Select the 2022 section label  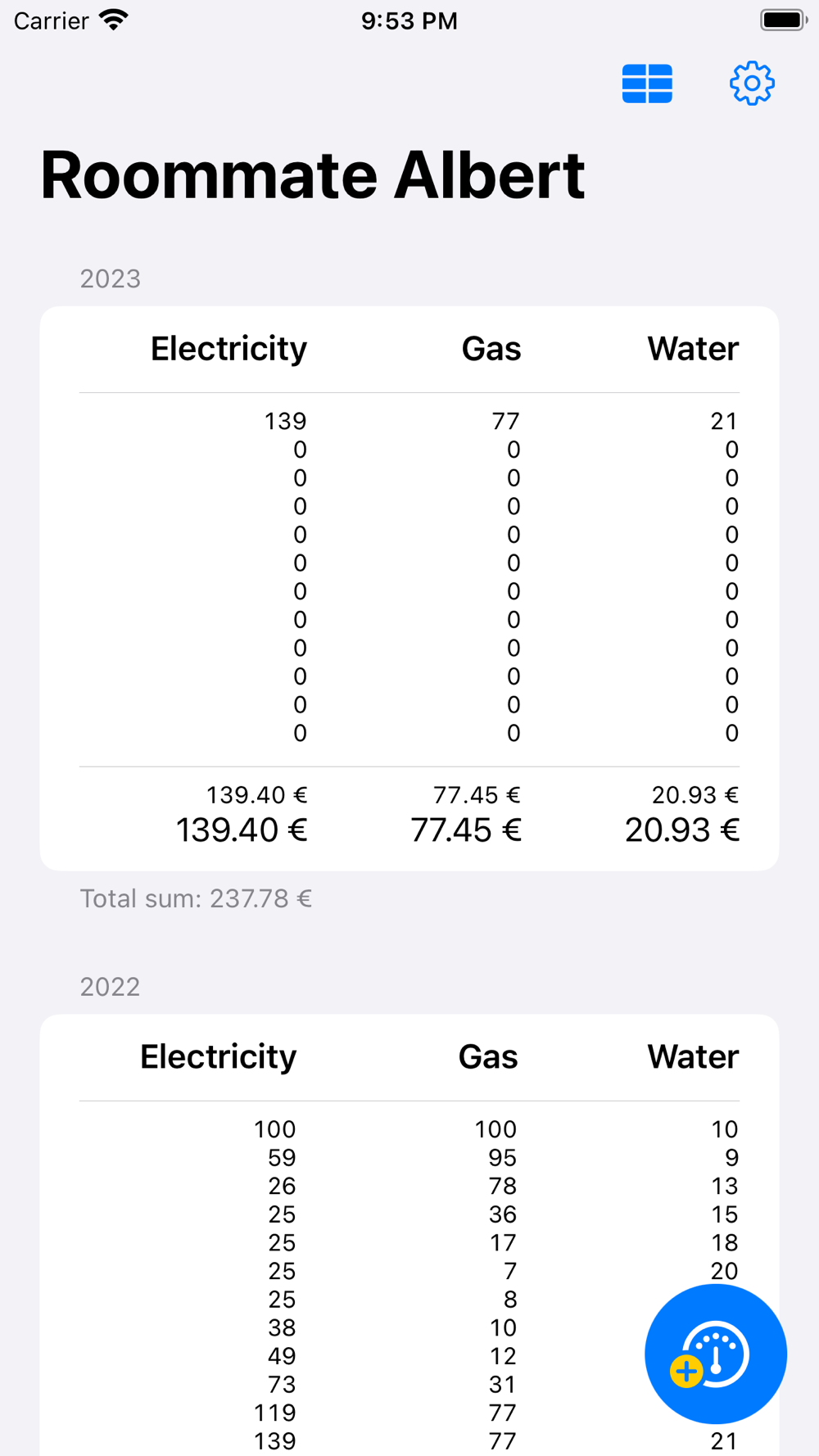[111, 987]
